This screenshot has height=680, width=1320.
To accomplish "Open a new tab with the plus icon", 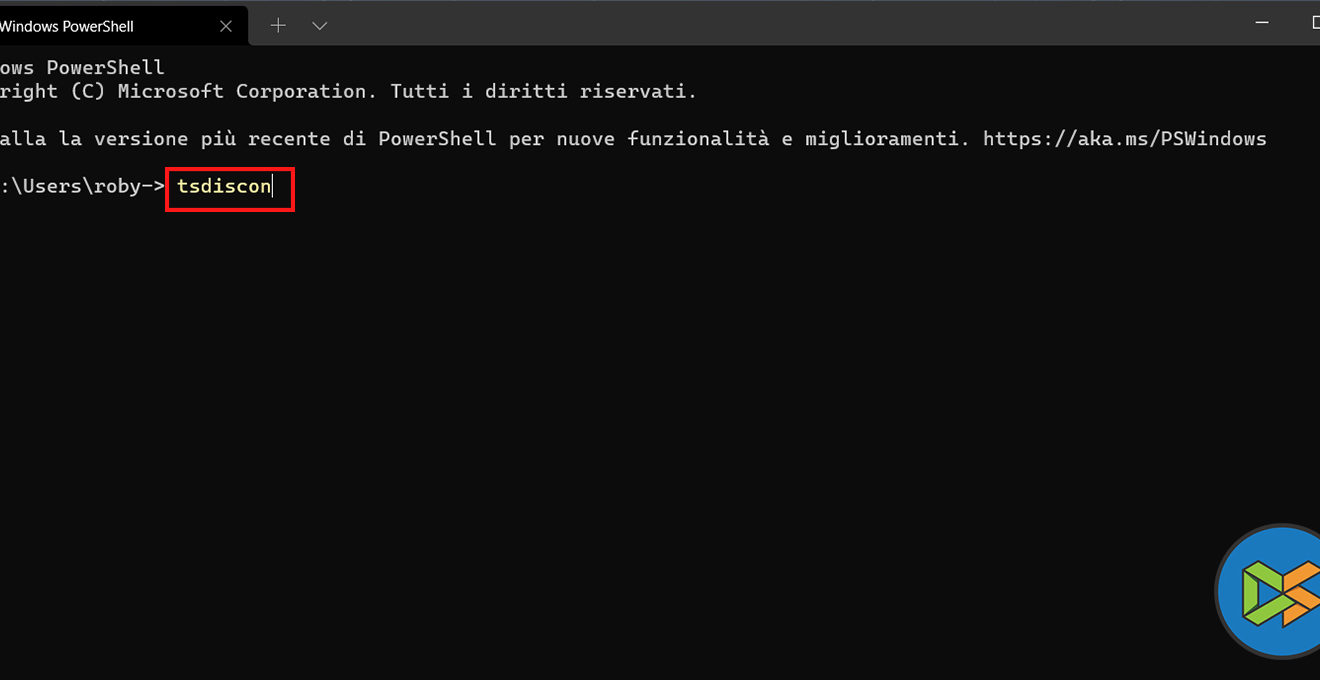I will [x=278, y=26].
